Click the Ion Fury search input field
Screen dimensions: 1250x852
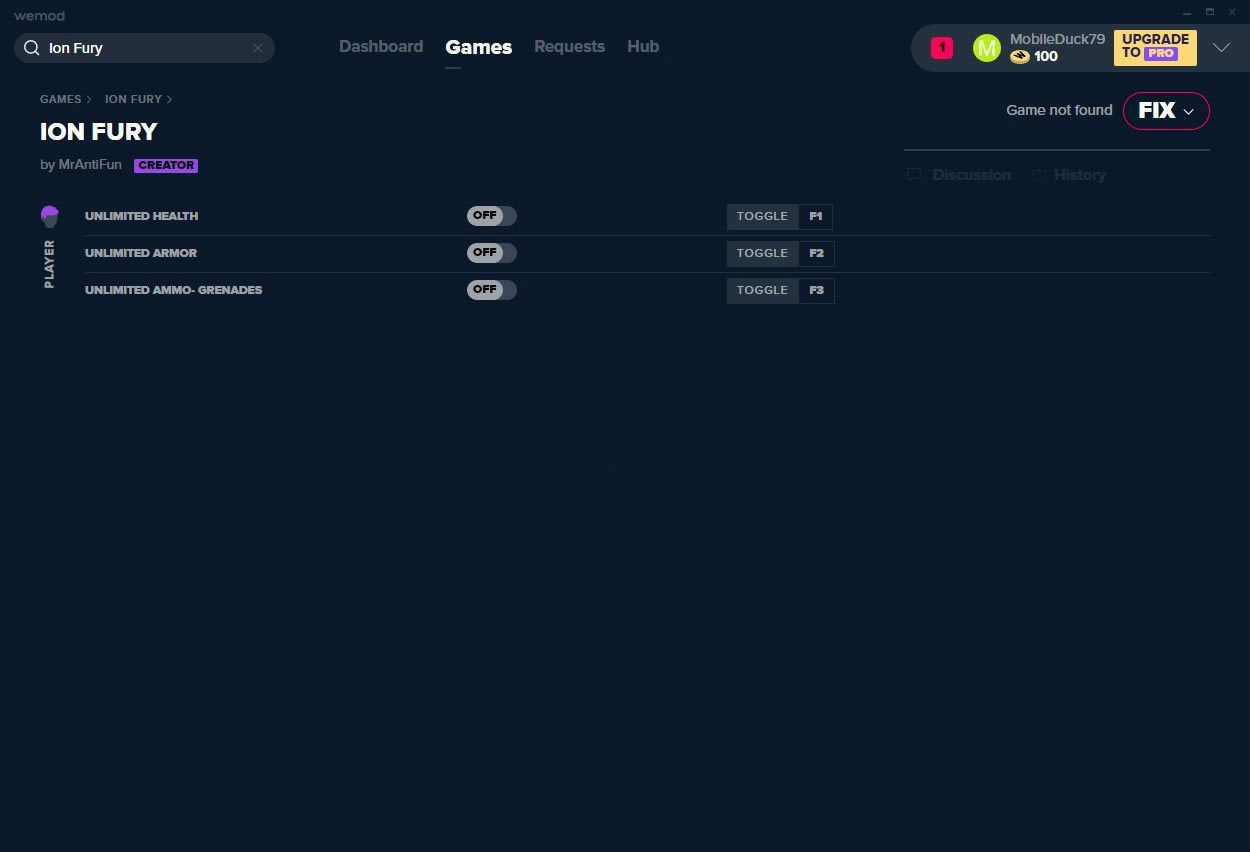coord(145,48)
